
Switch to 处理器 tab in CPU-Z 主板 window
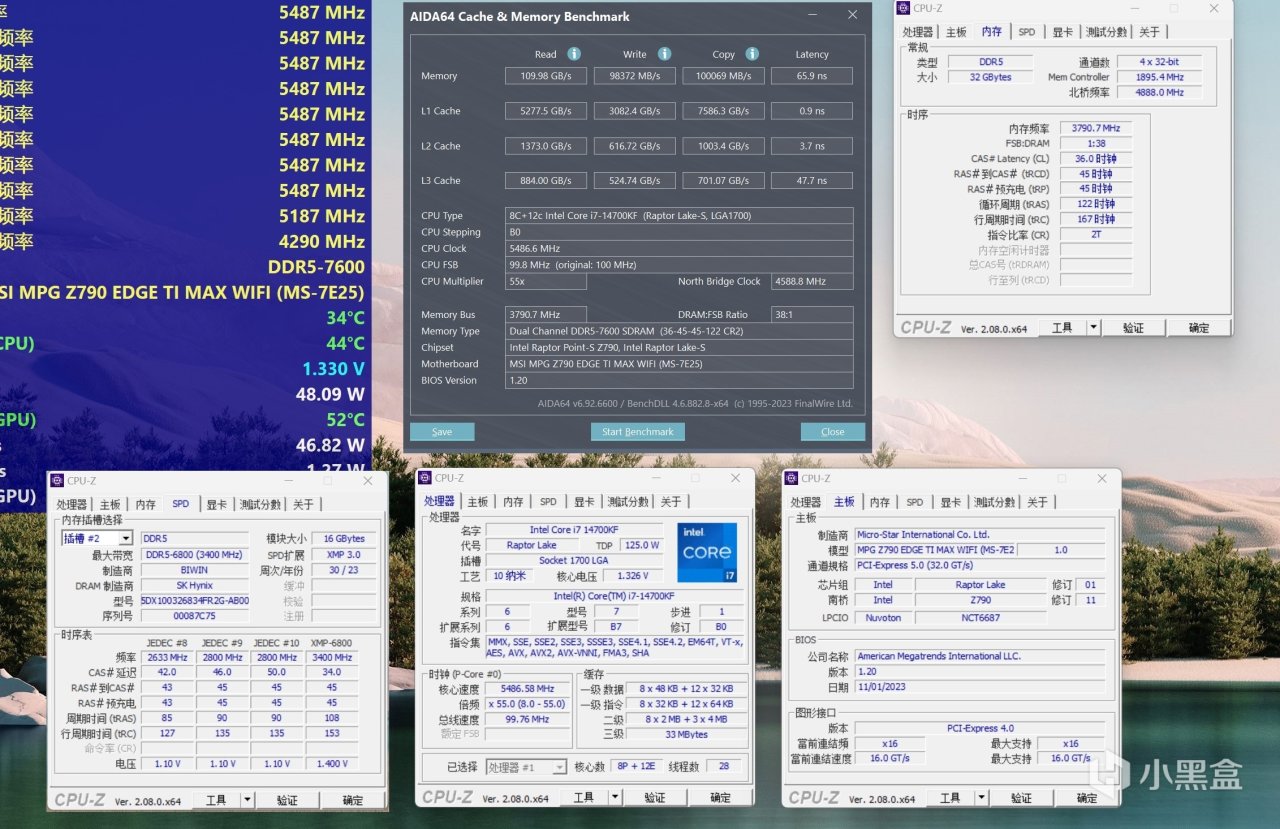(806, 502)
